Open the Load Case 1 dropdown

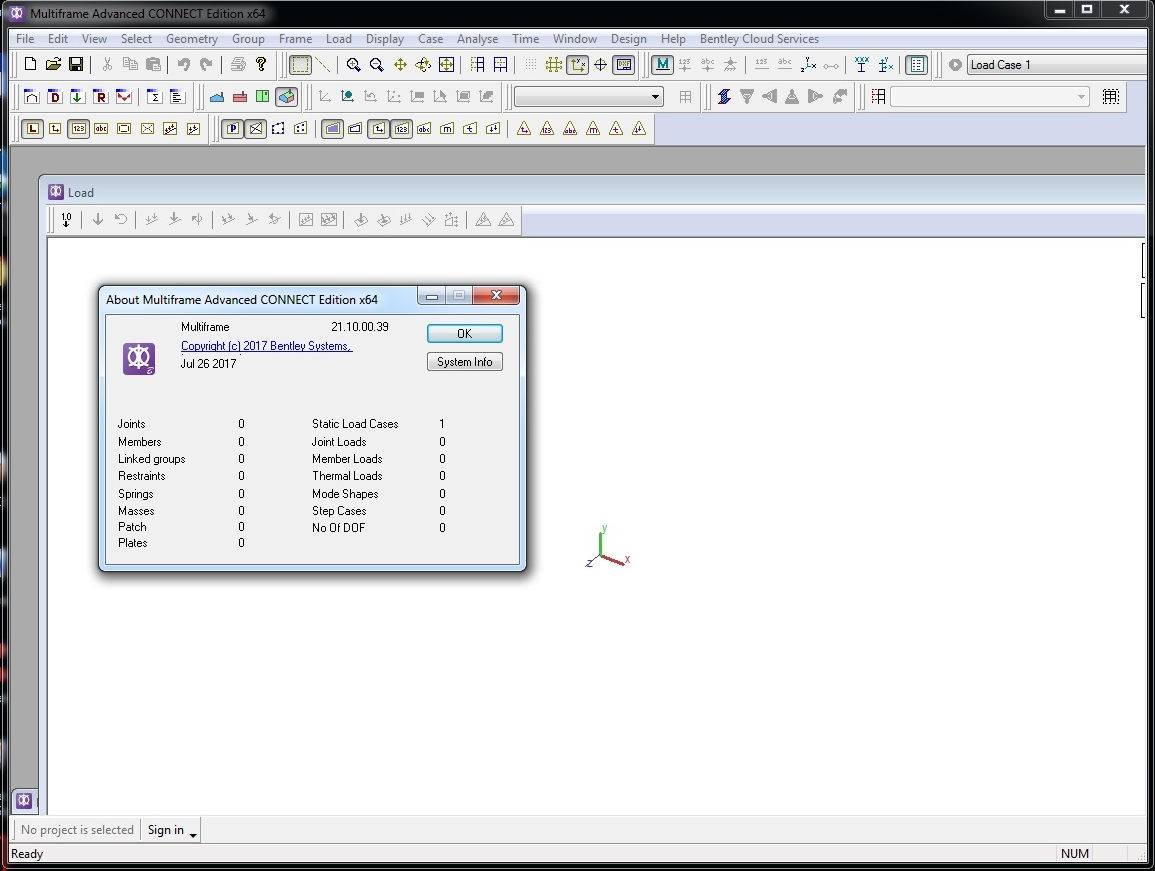[1057, 65]
